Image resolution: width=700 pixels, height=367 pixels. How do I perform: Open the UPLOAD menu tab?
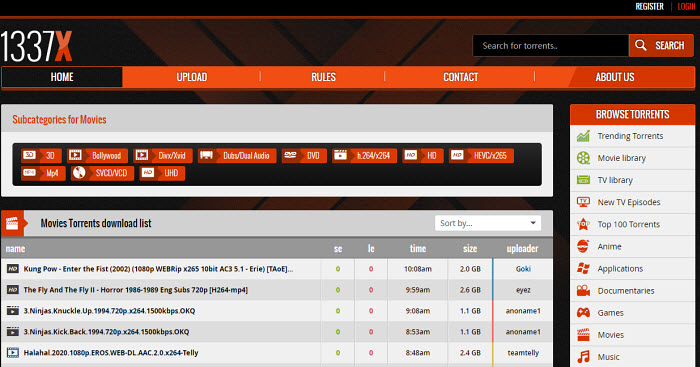pos(192,77)
